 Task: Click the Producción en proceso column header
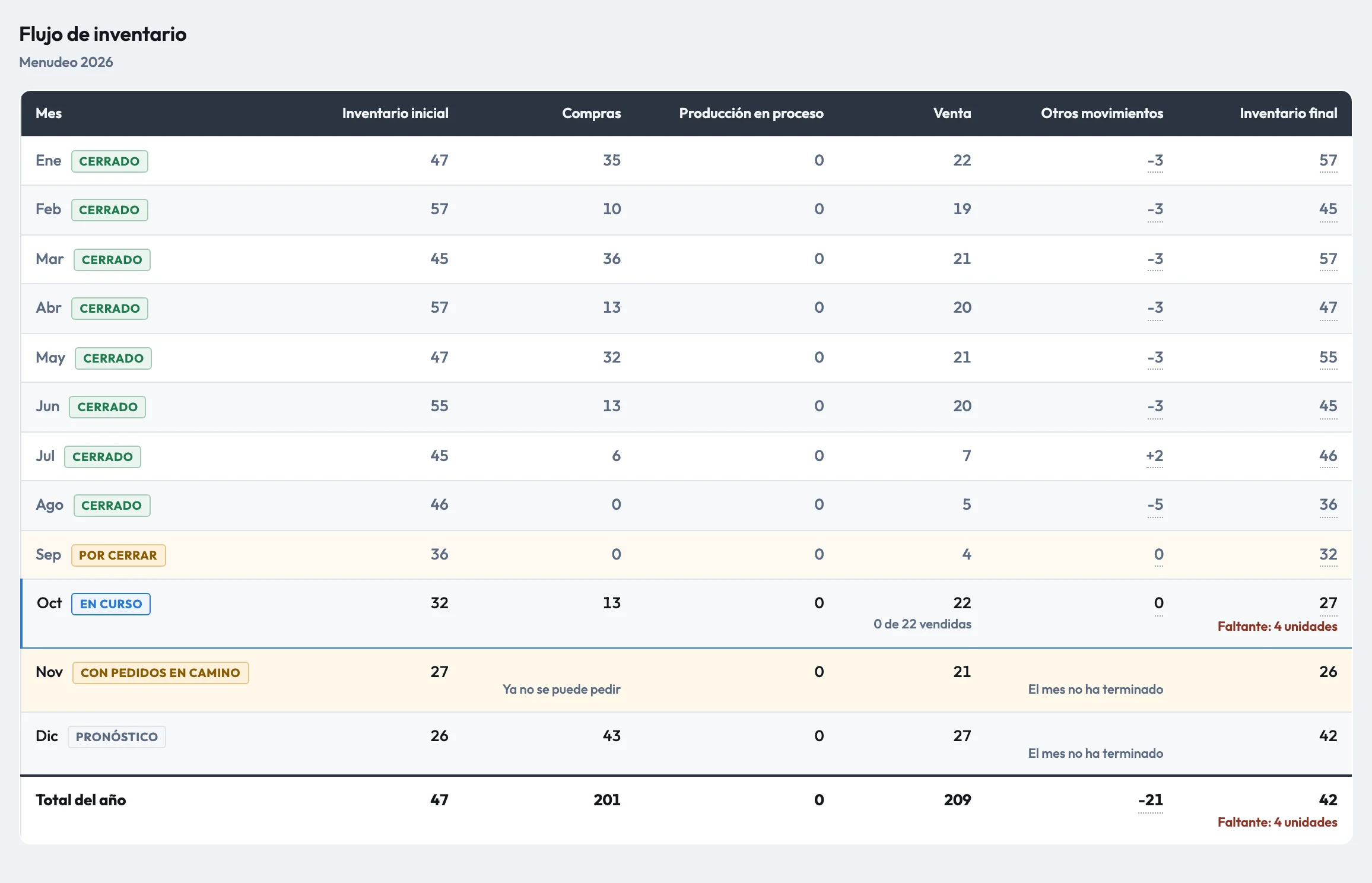751,113
